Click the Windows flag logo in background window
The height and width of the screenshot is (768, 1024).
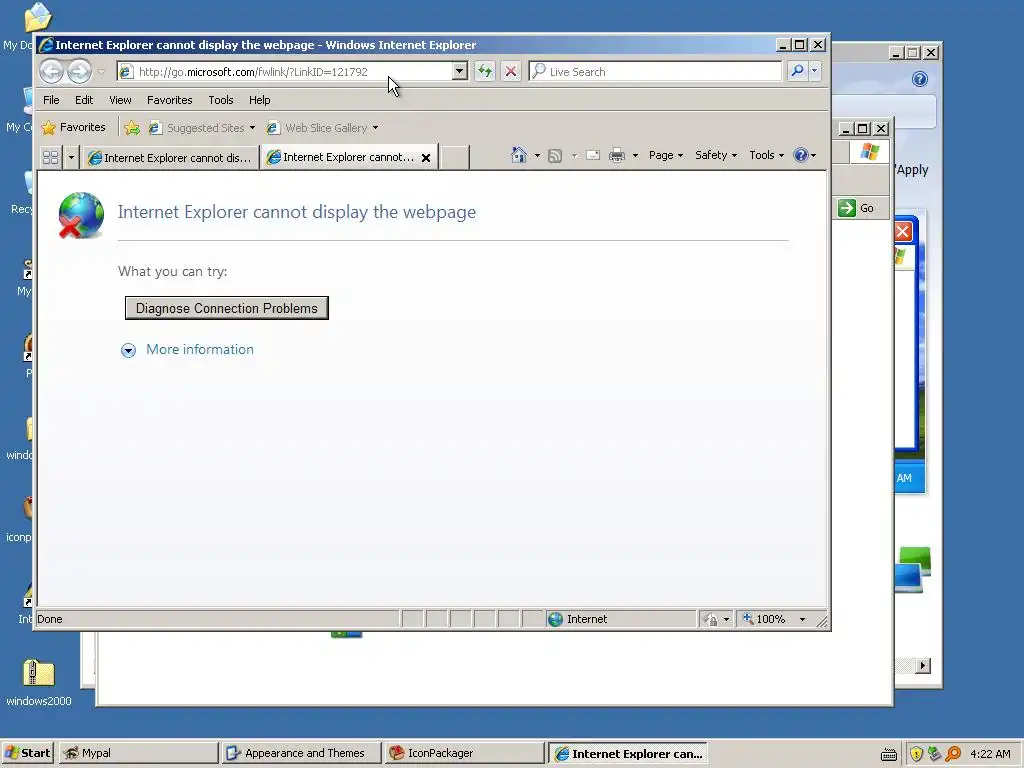[869, 152]
